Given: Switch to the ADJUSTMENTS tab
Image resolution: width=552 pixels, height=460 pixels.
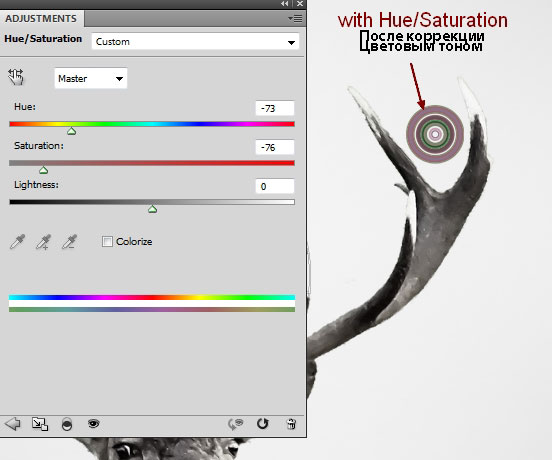Looking at the screenshot, I should click(41, 18).
